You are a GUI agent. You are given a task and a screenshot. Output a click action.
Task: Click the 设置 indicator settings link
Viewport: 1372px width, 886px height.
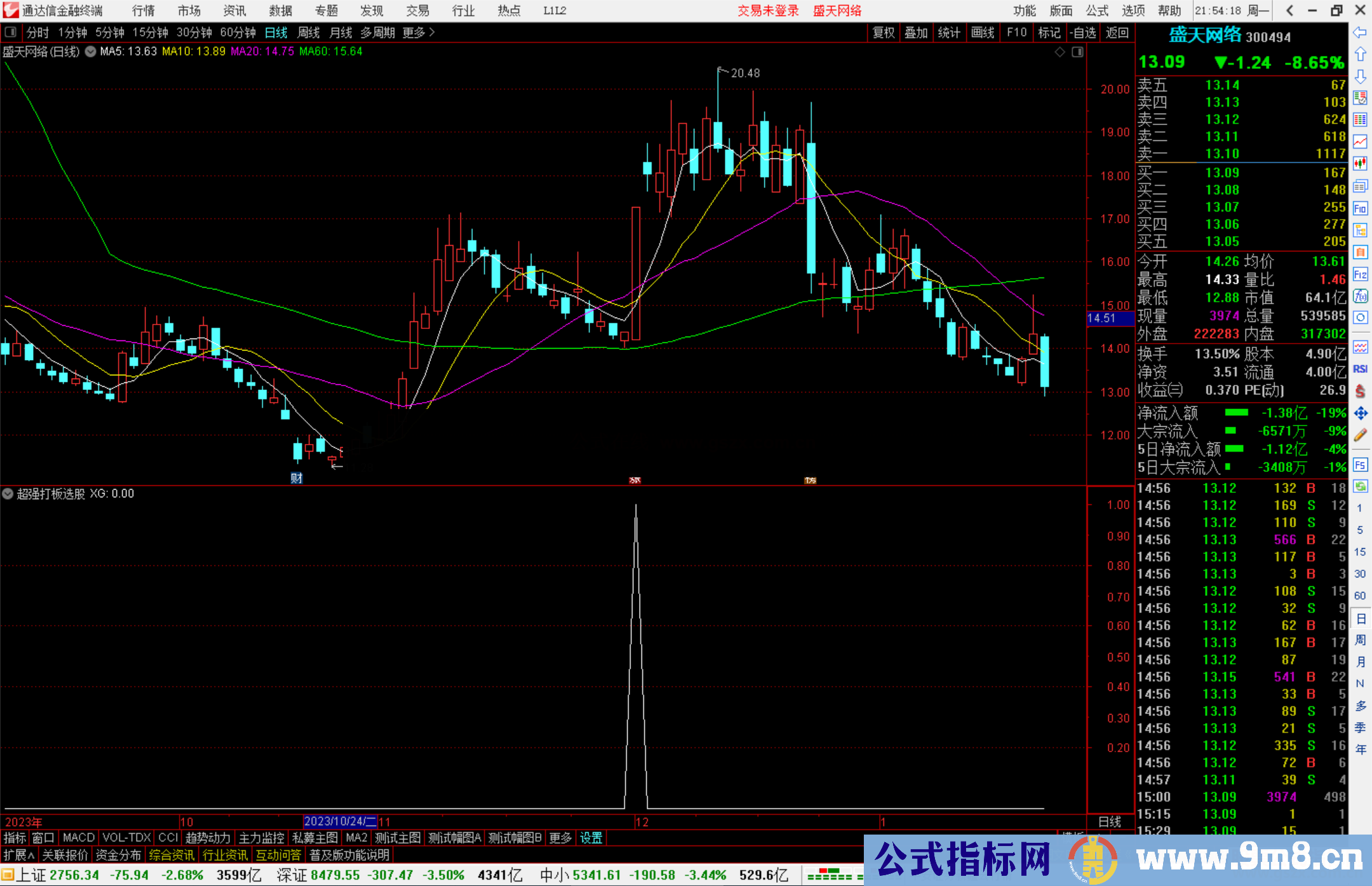tap(591, 838)
